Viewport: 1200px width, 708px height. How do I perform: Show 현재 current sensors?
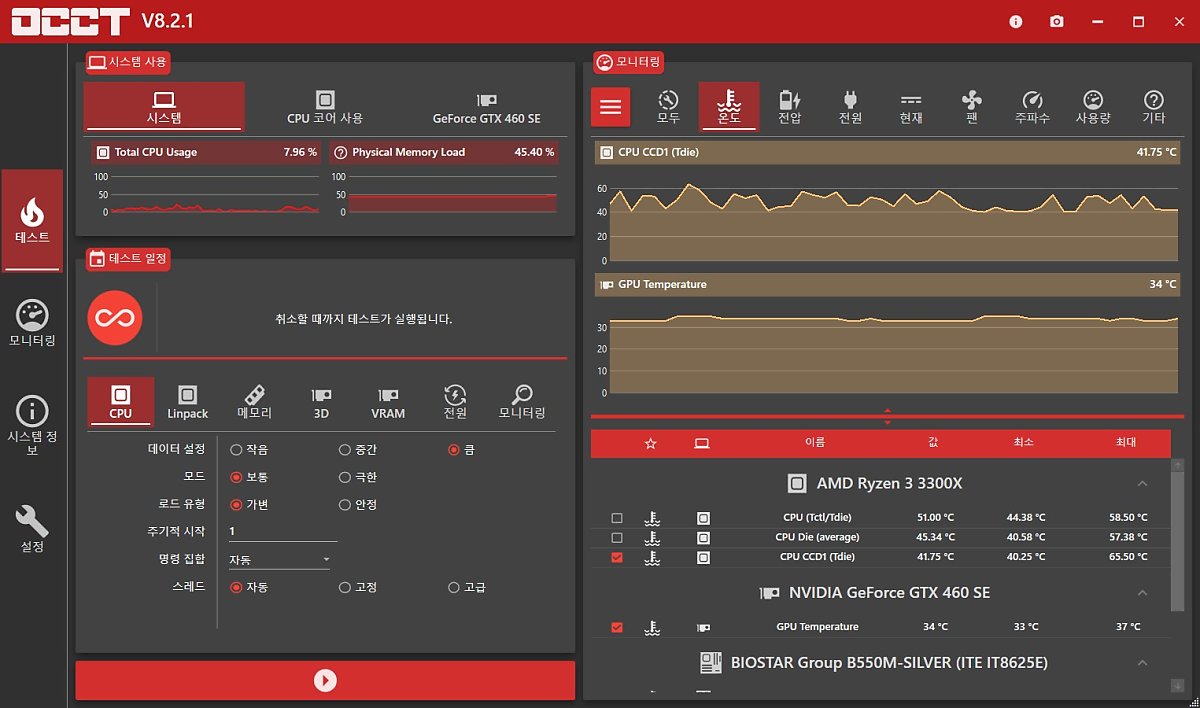pyautogui.click(x=911, y=107)
